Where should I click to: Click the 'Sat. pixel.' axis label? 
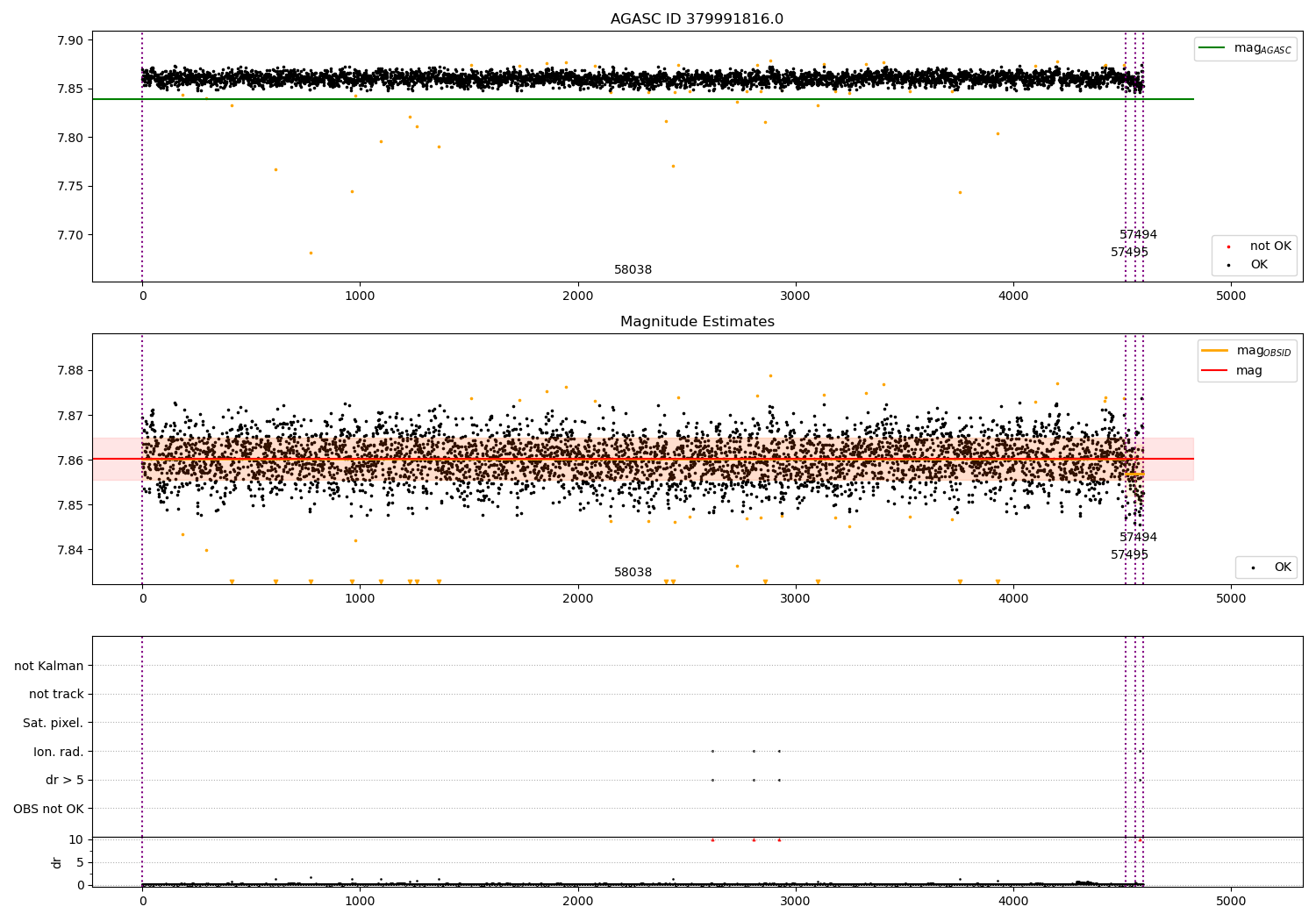click(53, 723)
